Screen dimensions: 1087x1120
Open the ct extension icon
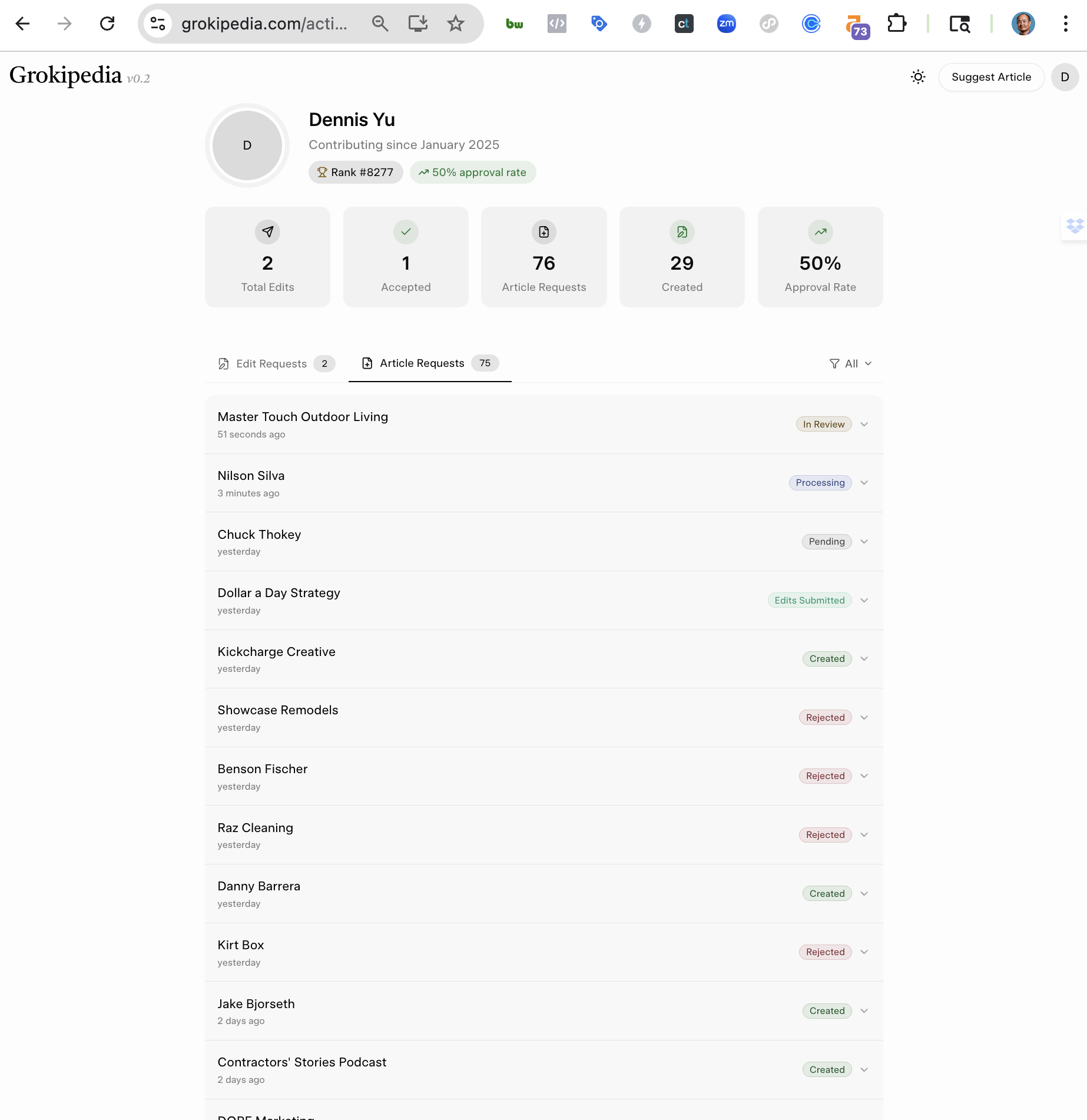tap(684, 24)
